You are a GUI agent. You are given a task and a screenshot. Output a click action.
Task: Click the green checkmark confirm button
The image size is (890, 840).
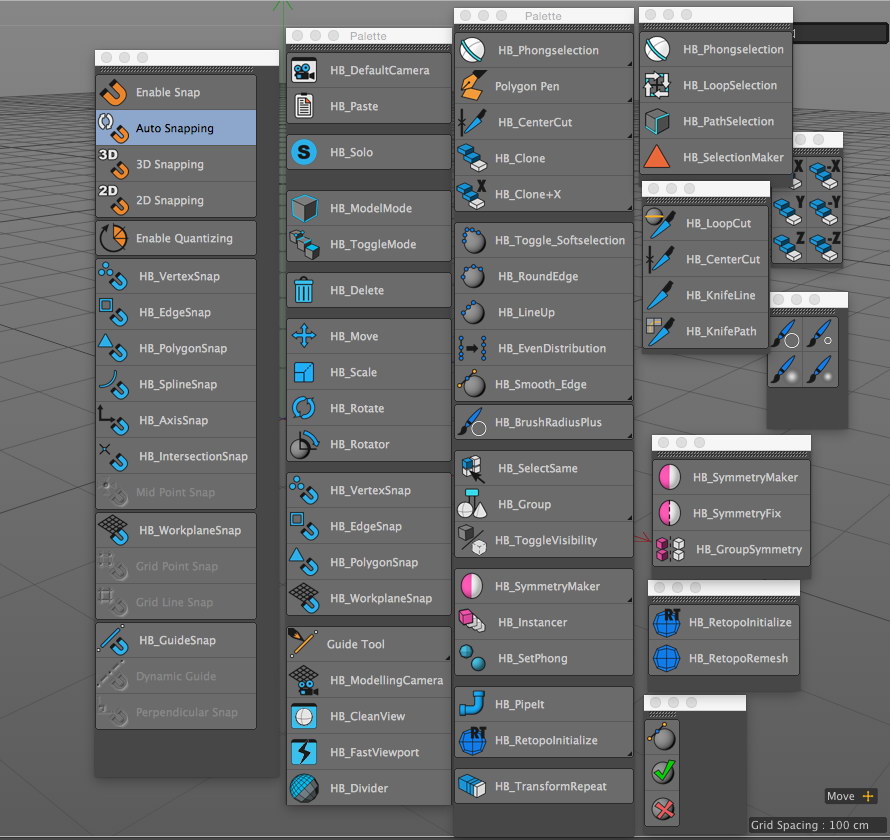pos(662,771)
